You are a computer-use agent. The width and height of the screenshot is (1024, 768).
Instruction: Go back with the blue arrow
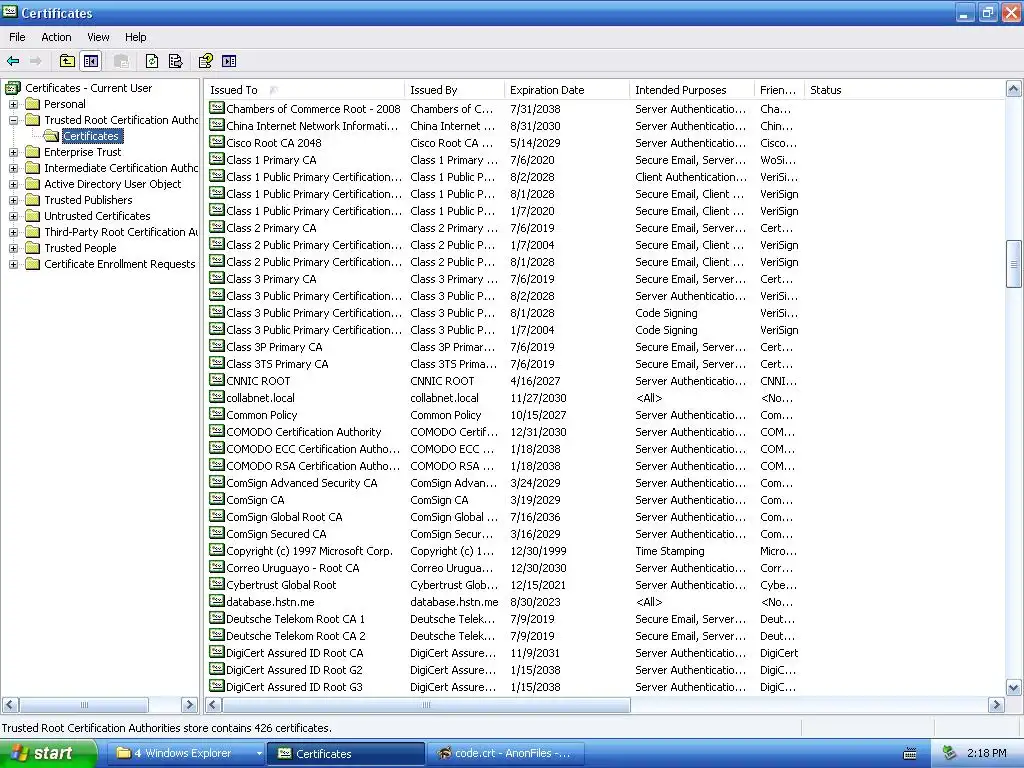(12, 61)
